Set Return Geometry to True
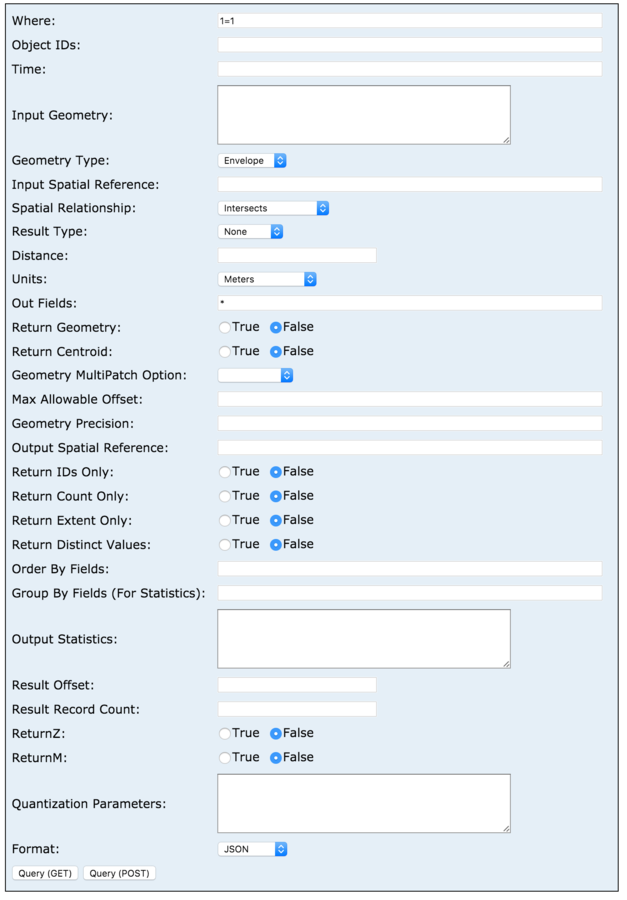627x900 pixels. 225,327
